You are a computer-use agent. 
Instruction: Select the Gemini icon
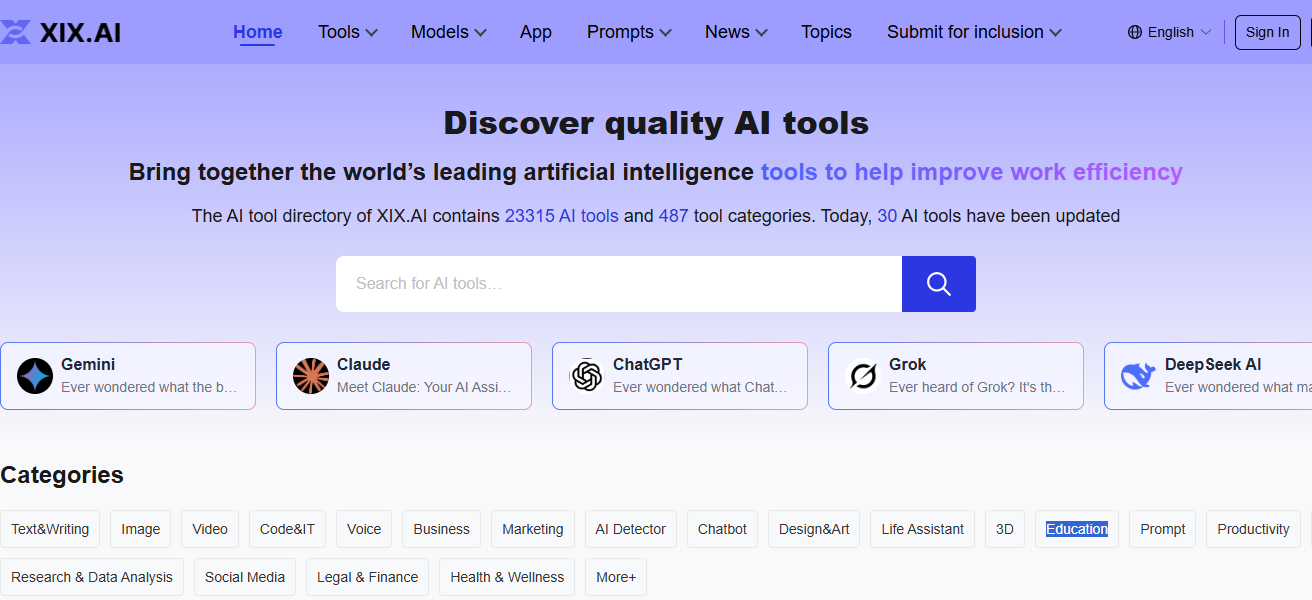point(36,376)
